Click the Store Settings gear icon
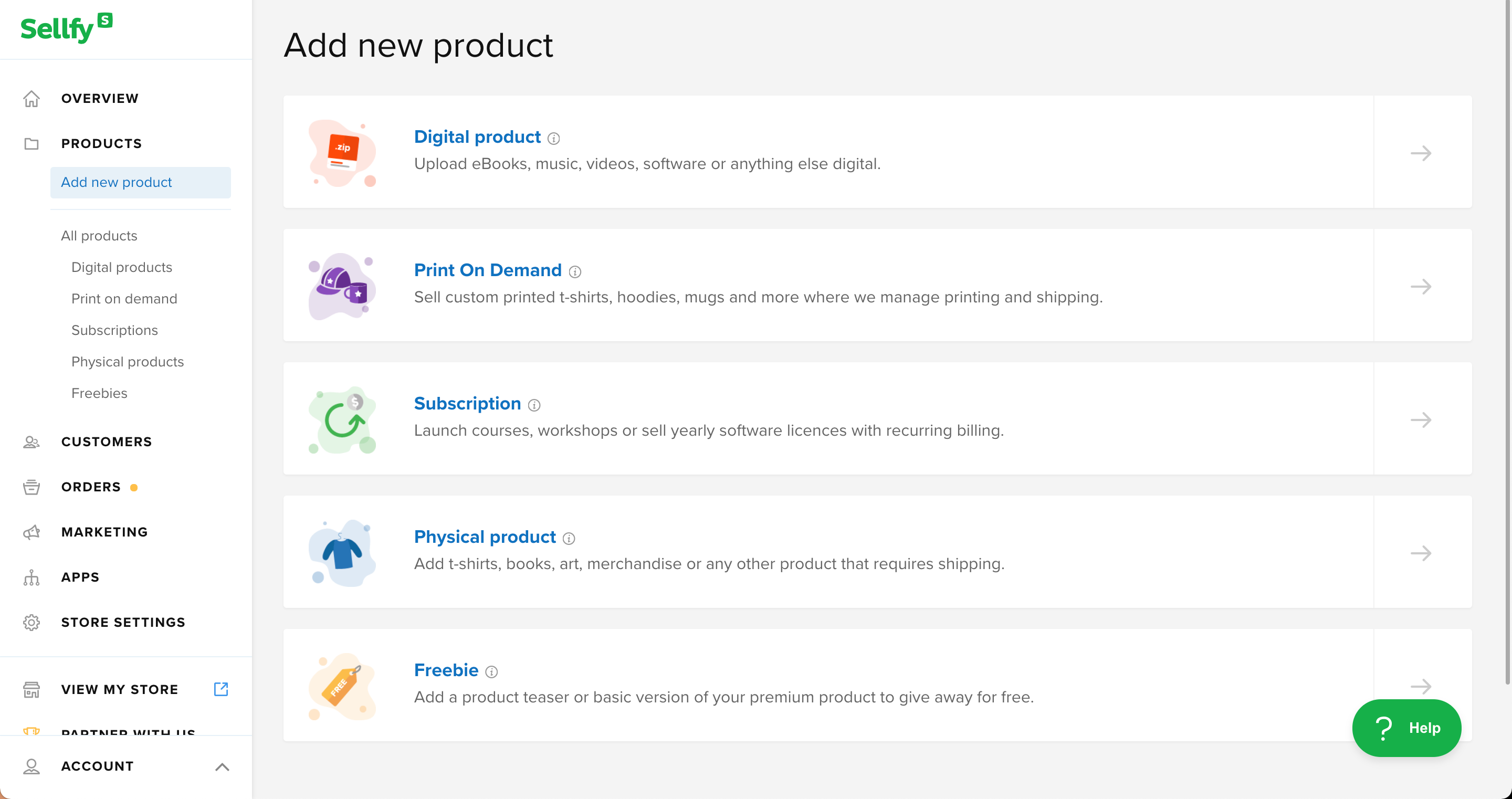 [31, 622]
